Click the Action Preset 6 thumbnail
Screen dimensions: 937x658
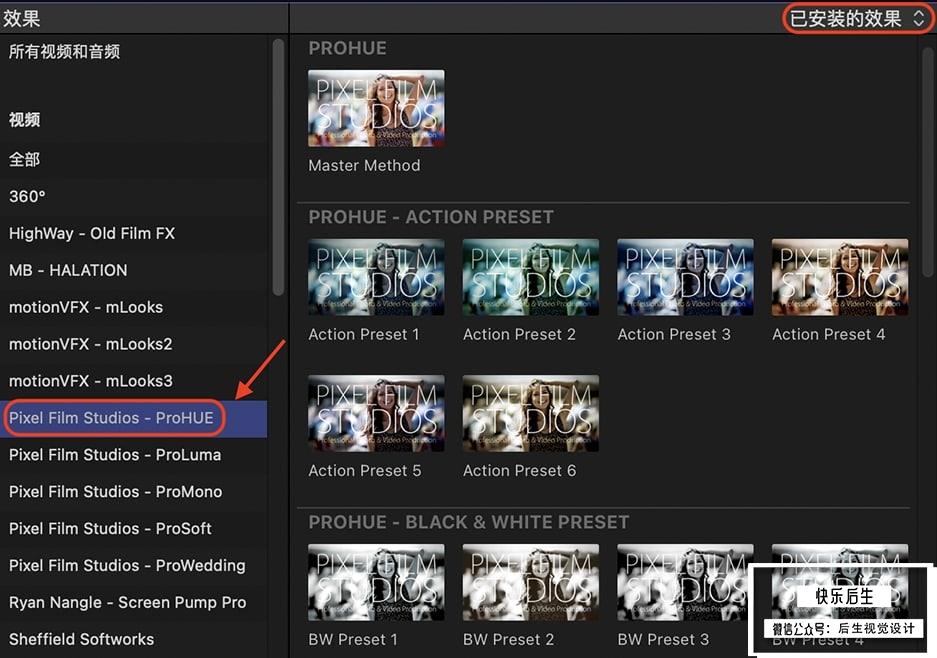531,414
